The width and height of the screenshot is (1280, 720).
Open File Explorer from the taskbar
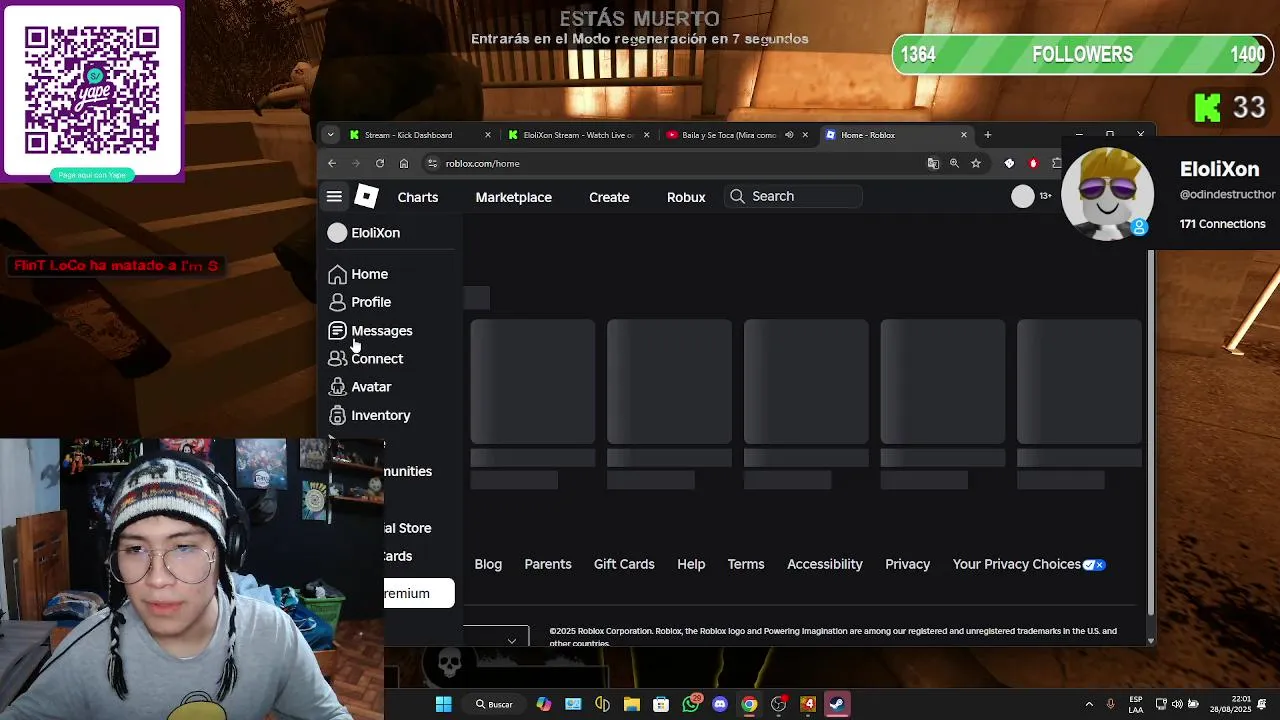tap(632, 704)
